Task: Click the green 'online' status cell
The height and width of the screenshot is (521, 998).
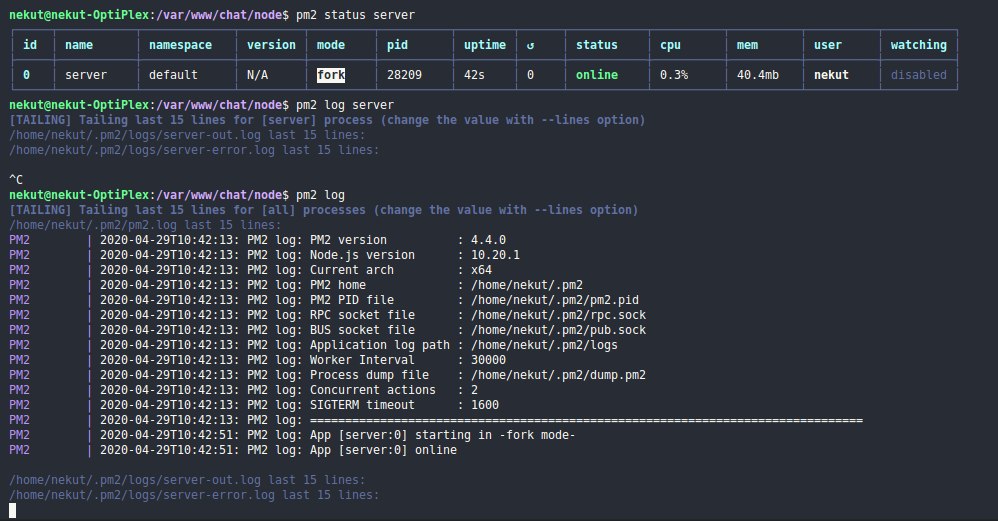Action: click(x=597, y=75)
